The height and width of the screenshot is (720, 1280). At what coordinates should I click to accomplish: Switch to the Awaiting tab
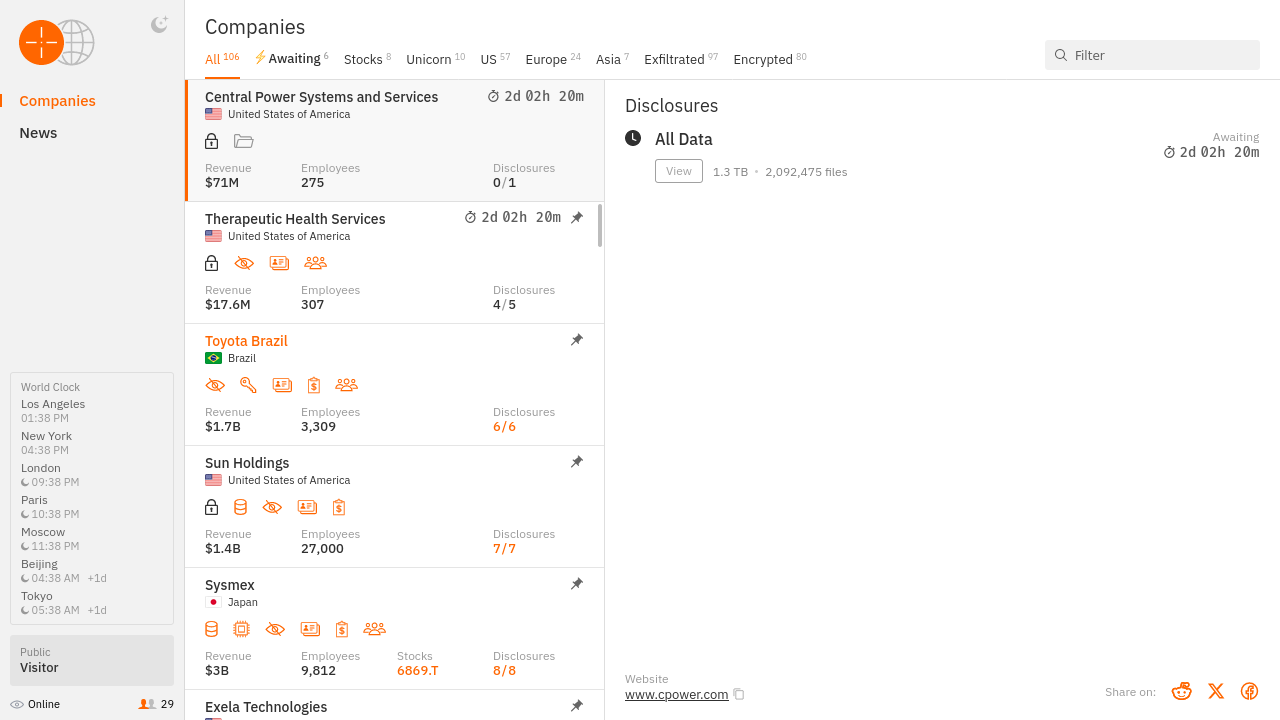(x=293, y=59)
